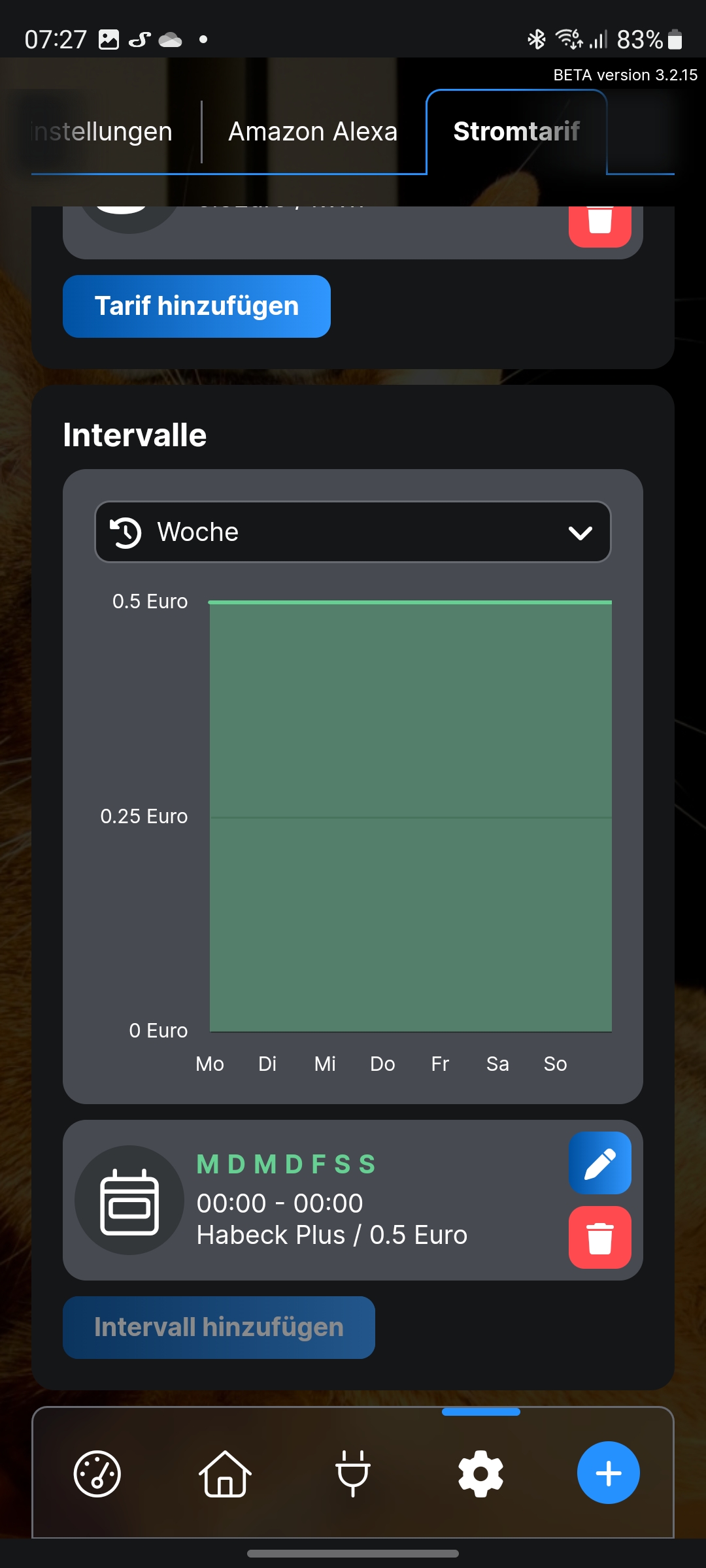The height and width of the screenshot is (1568, 706).
Task: Tap the MDMDFSS weekday label of interval
Action: tap(286, 1164)
